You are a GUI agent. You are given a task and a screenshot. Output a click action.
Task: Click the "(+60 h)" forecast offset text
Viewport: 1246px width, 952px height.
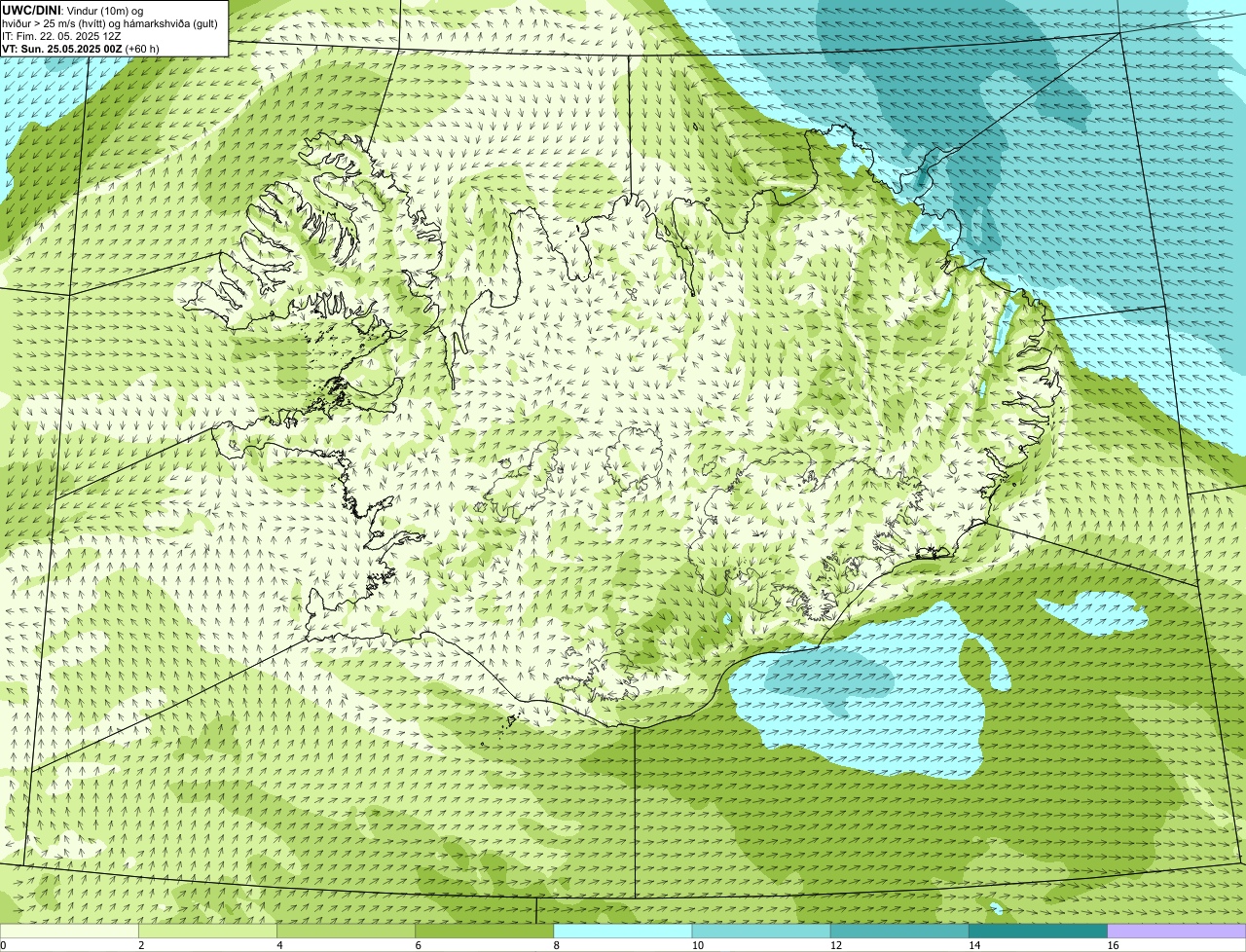142,49
